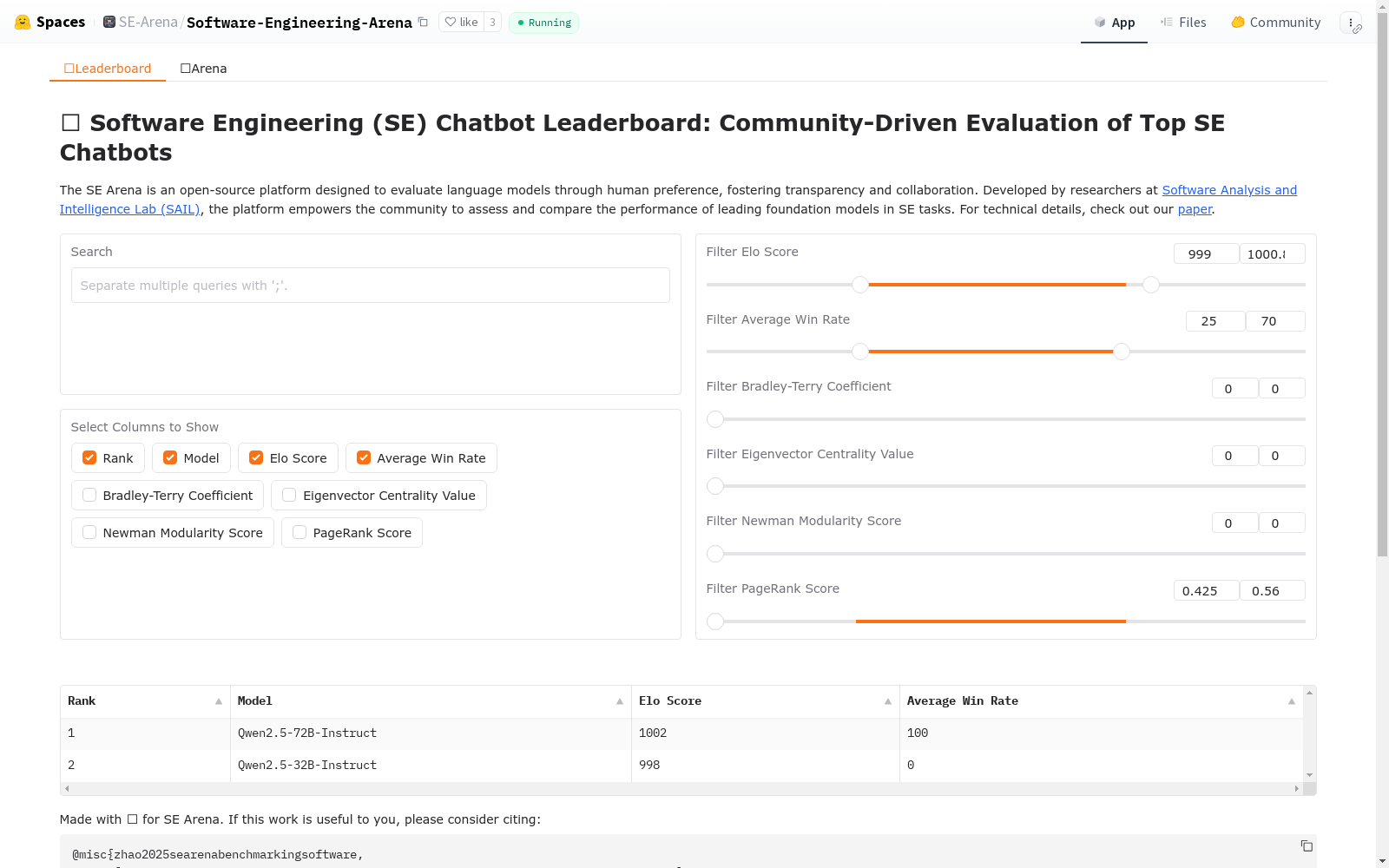The image size is (1389, 868).
Task: Show the Eigenvector Centrality Value column
Action: click(289, 495)
